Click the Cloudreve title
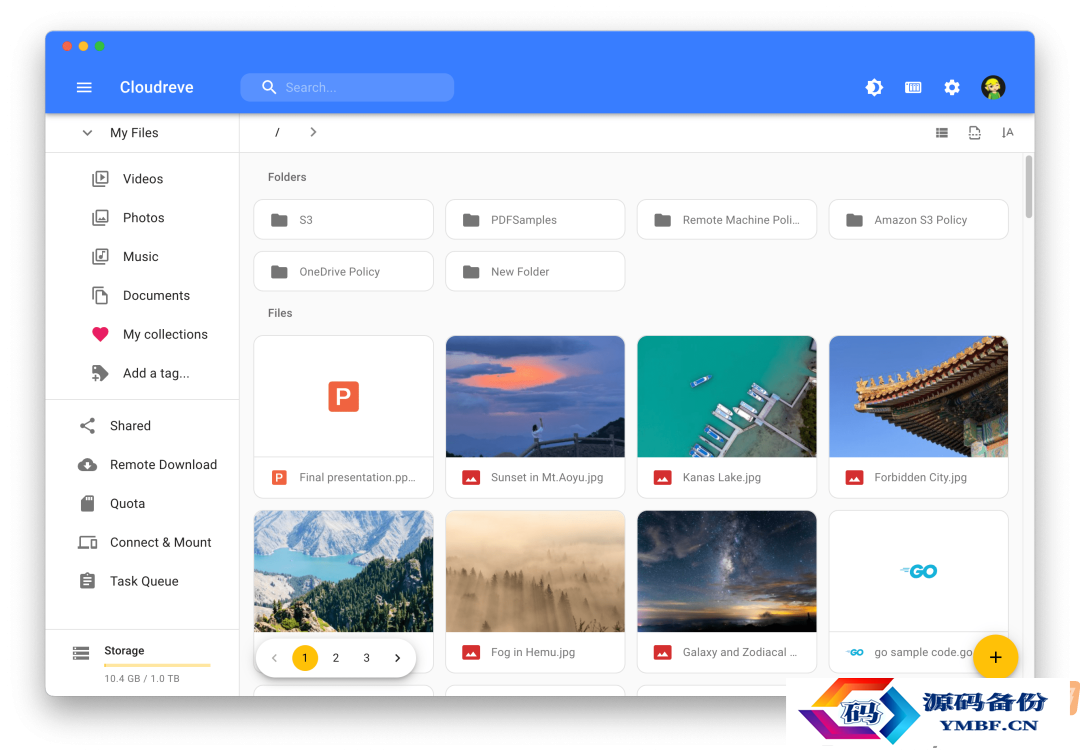Image resolution: width=1080 pixels, height=756 pixels. (x=156, y=87)
